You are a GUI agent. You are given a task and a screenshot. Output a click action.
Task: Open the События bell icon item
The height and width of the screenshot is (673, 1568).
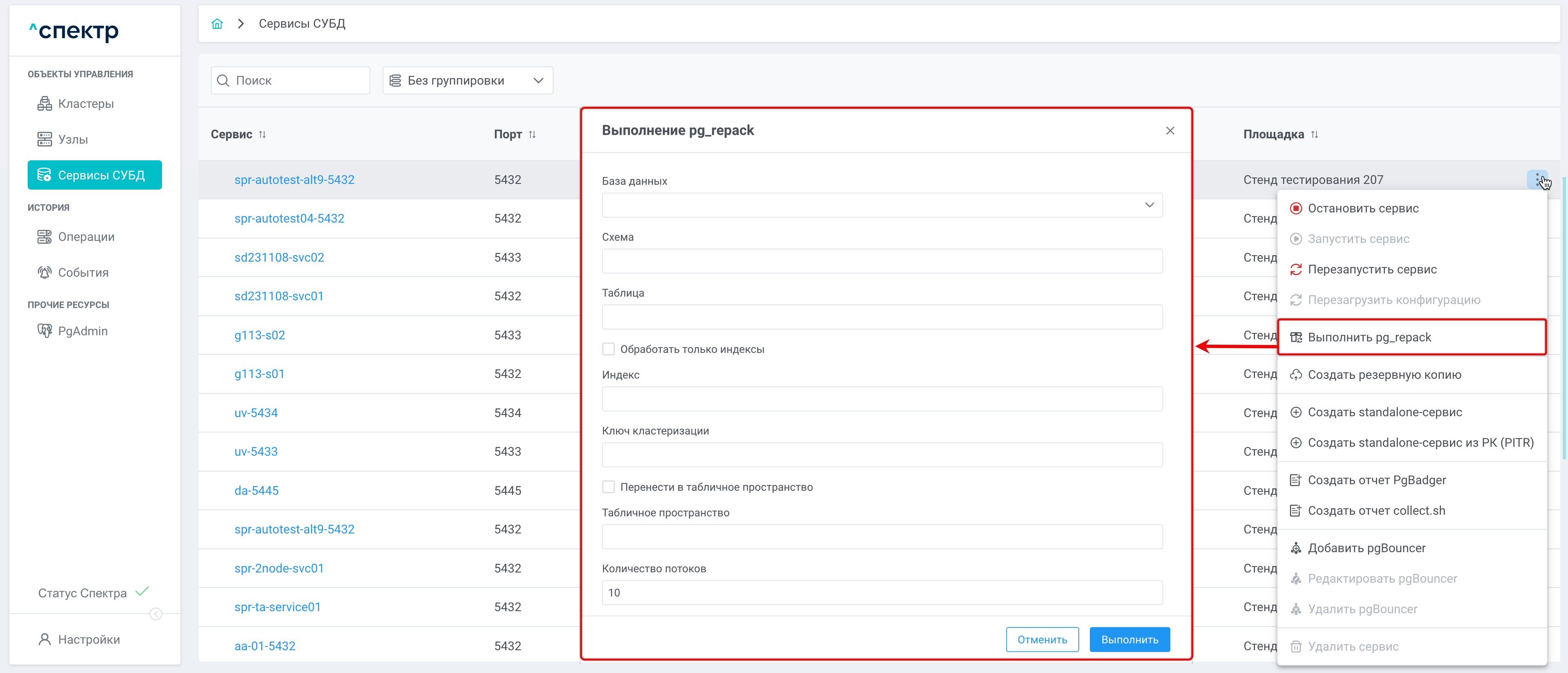tap(44, 273)
